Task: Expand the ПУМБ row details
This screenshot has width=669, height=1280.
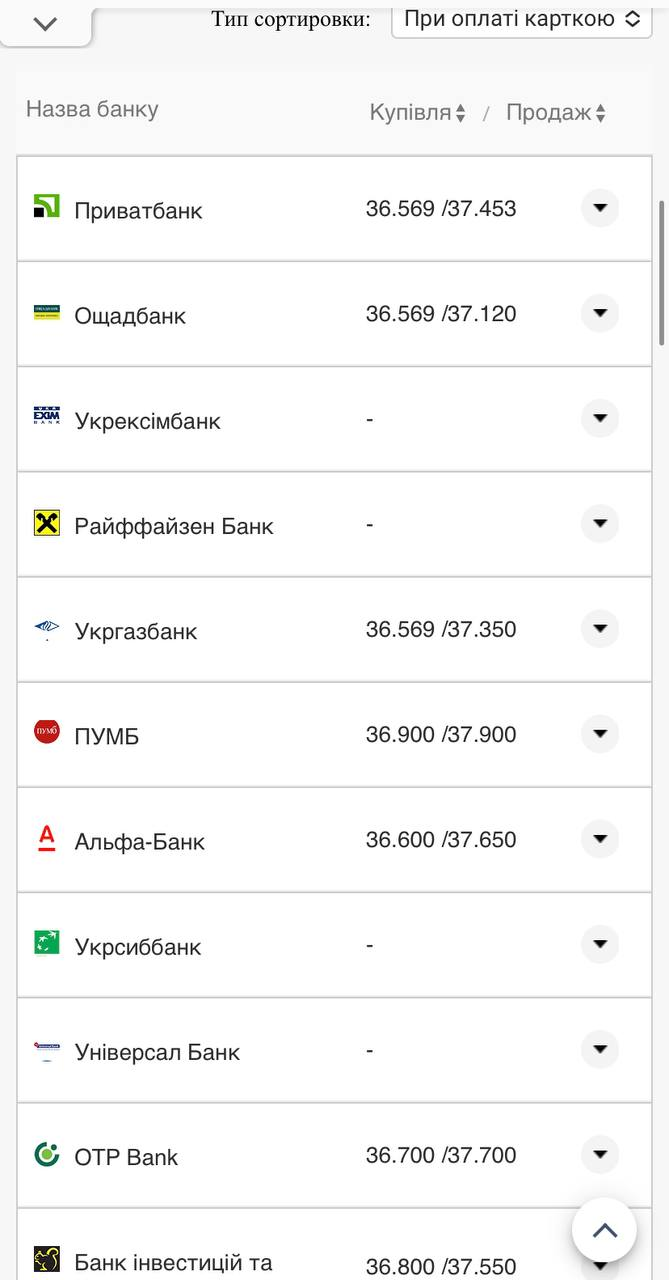Action: tap(600, 734)
